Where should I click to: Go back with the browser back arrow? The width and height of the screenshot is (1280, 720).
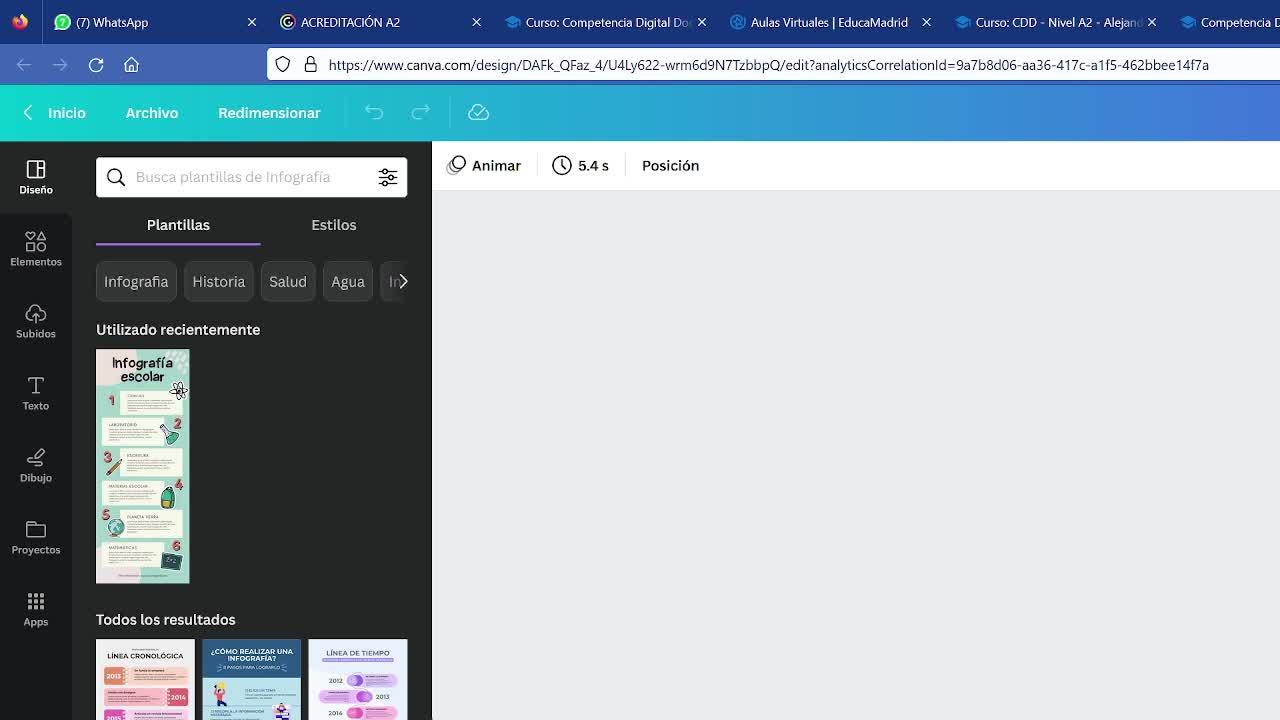click(x=24, y=65)
